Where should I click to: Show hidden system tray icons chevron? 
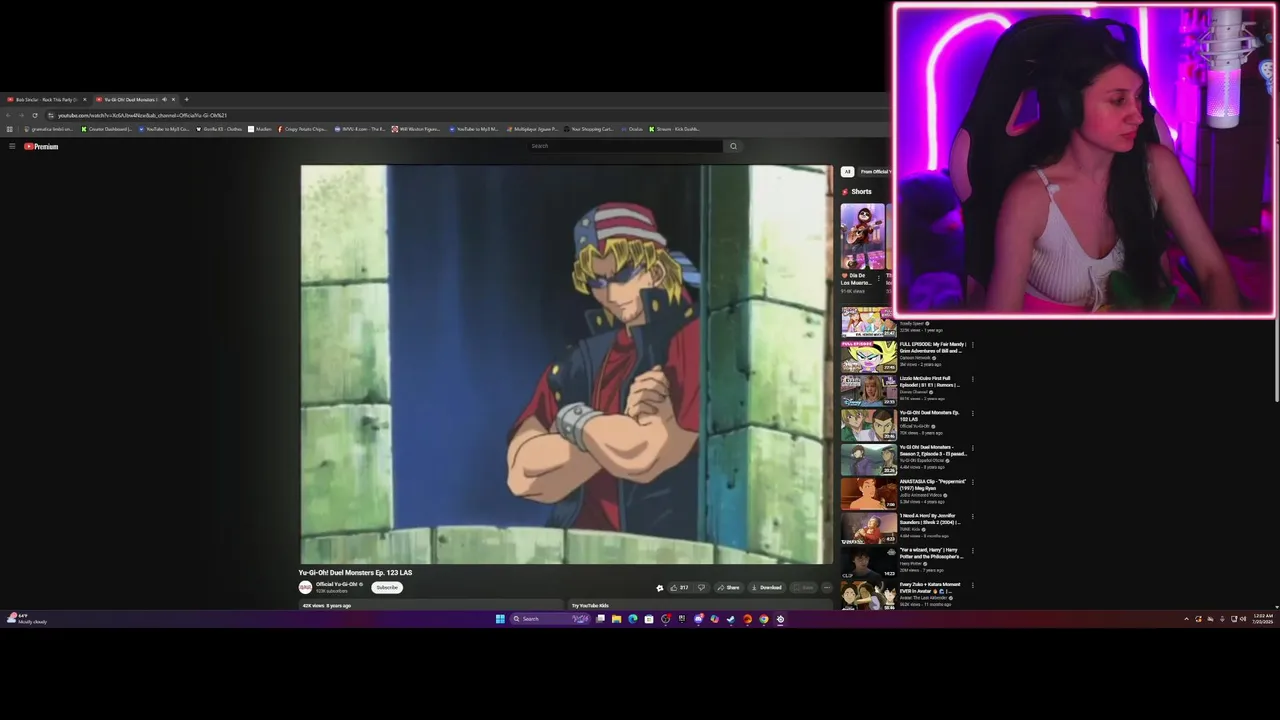[1187, 619]
